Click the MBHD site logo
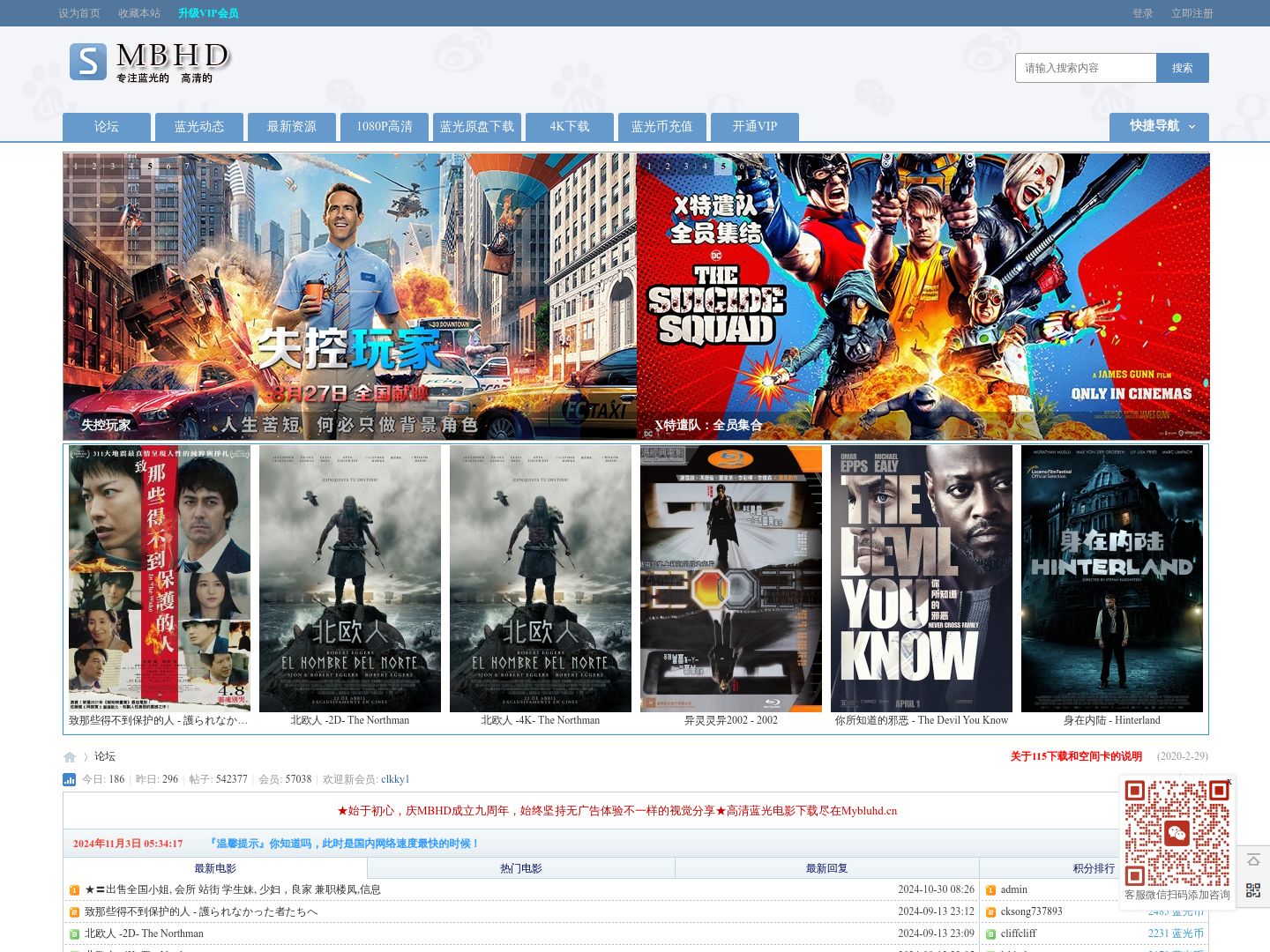The width and height of the screenshot is (1270, 952). (149, 62)
